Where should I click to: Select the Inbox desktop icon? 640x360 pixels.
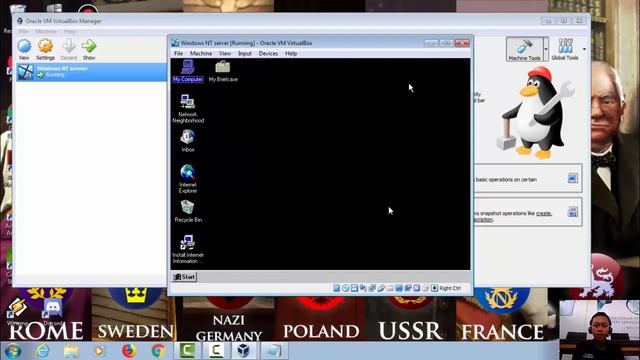pyautogui.click(x=188, y=141)
